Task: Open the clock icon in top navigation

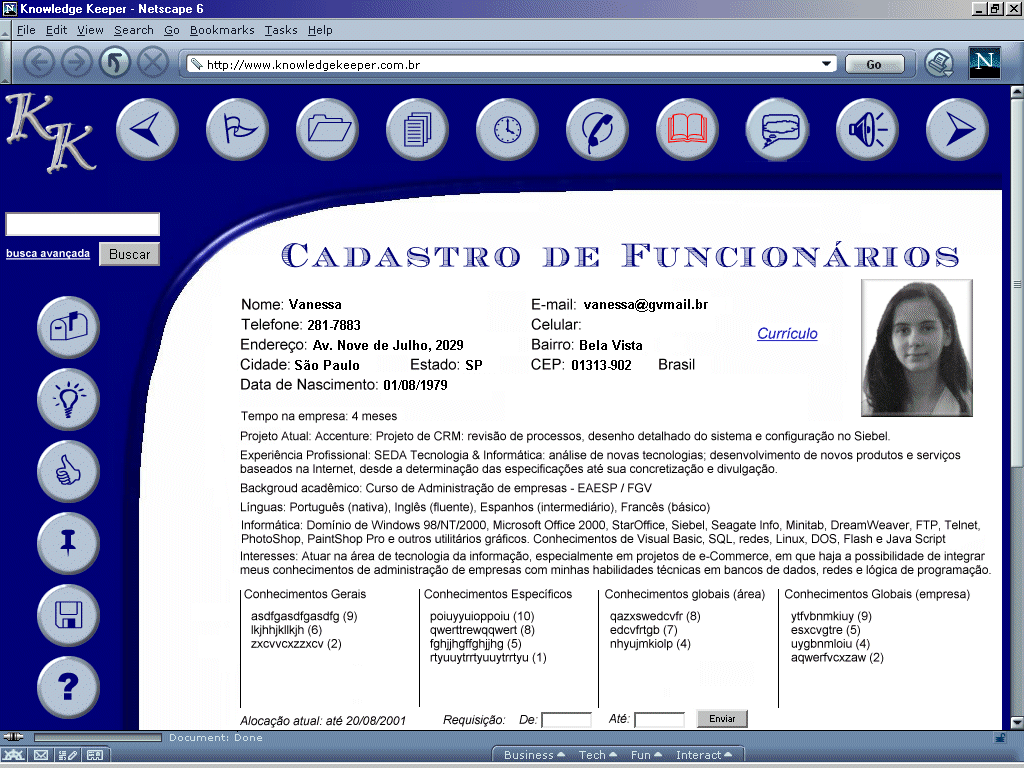Action: (x=507, y=129)
